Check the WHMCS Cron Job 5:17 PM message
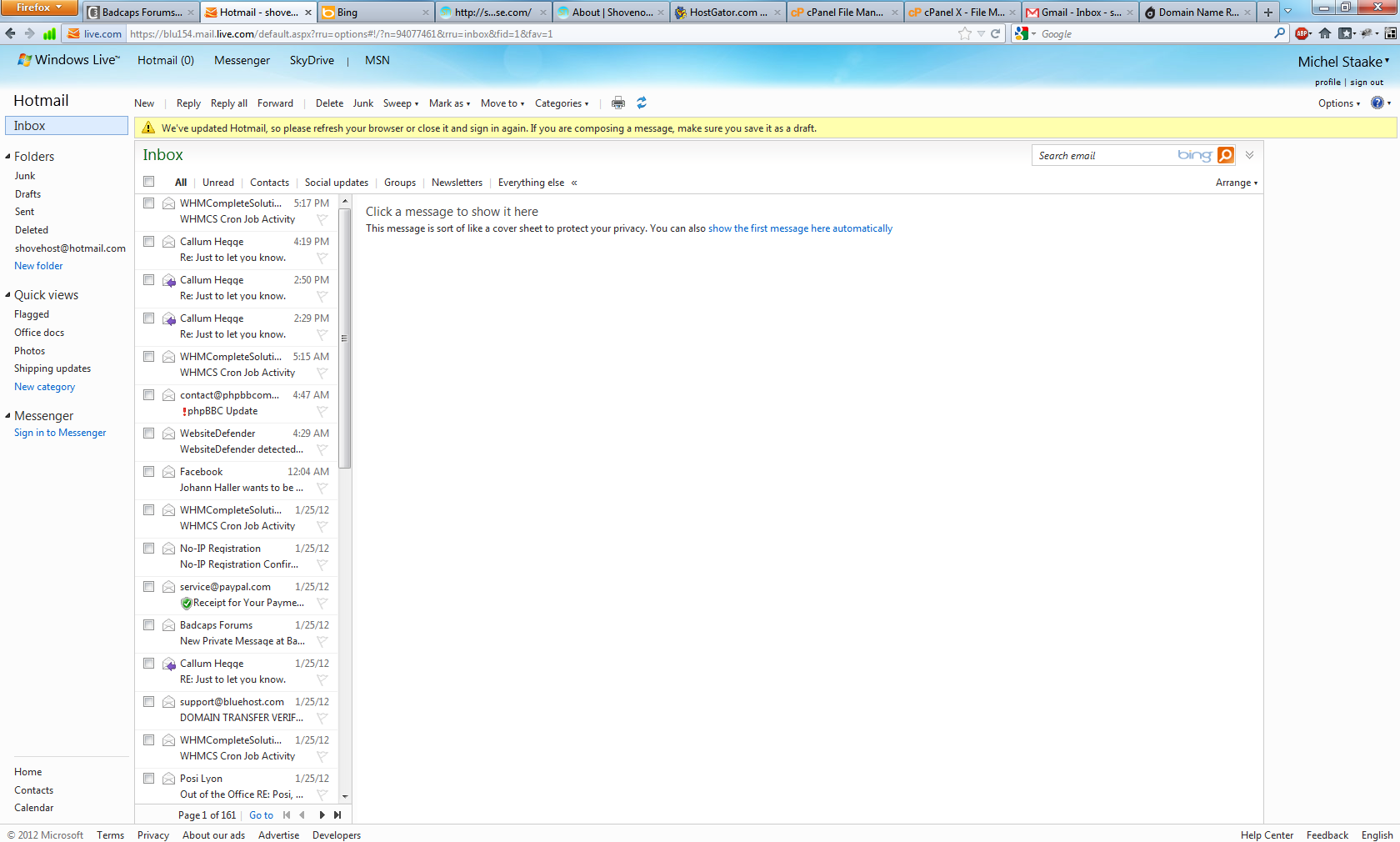1400x842 pixels. pos(149,203)
